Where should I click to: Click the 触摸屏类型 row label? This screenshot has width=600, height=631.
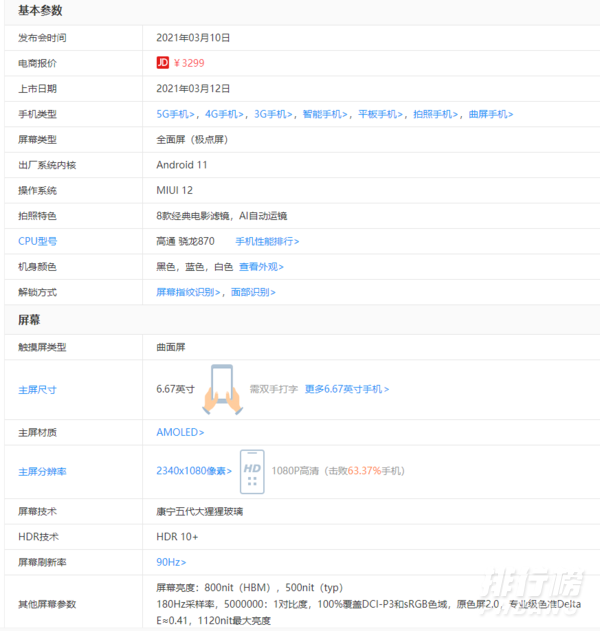[42, 347]
